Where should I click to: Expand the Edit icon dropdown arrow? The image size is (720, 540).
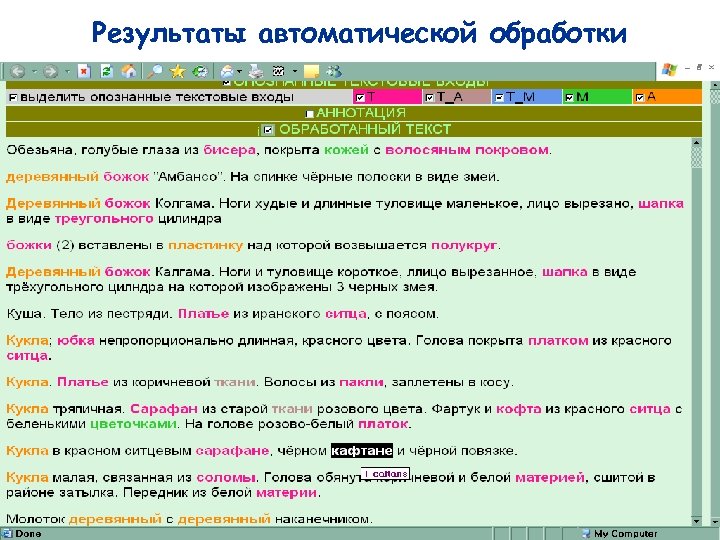tap(295, 72)
